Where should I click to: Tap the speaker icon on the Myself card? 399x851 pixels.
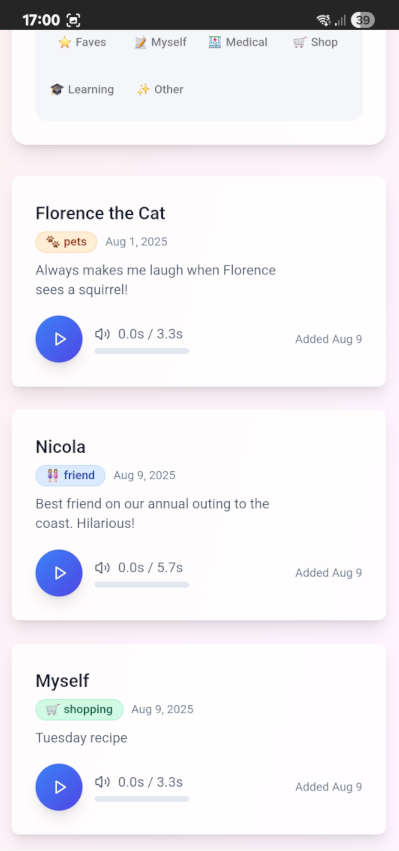point(102,782)
